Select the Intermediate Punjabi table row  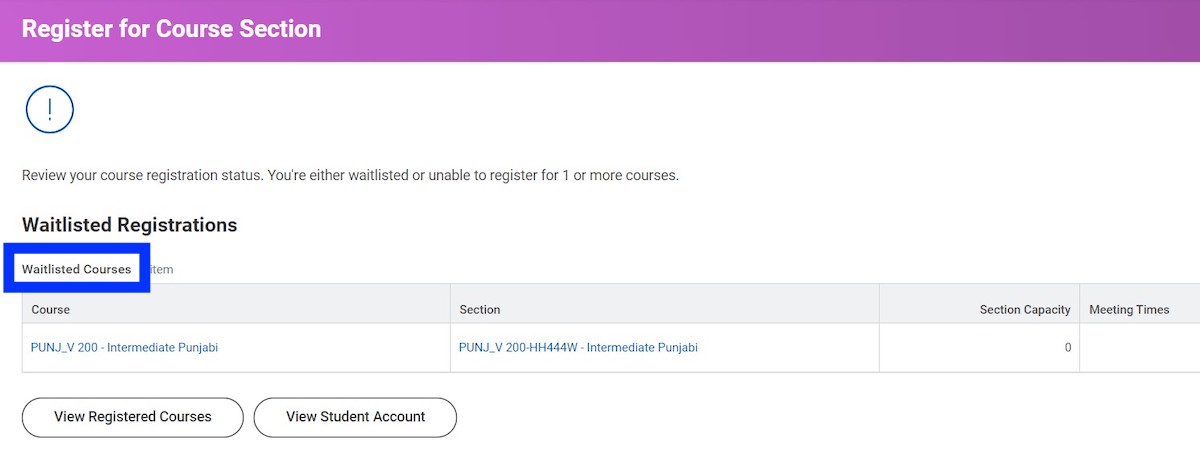tap(611, 348)
